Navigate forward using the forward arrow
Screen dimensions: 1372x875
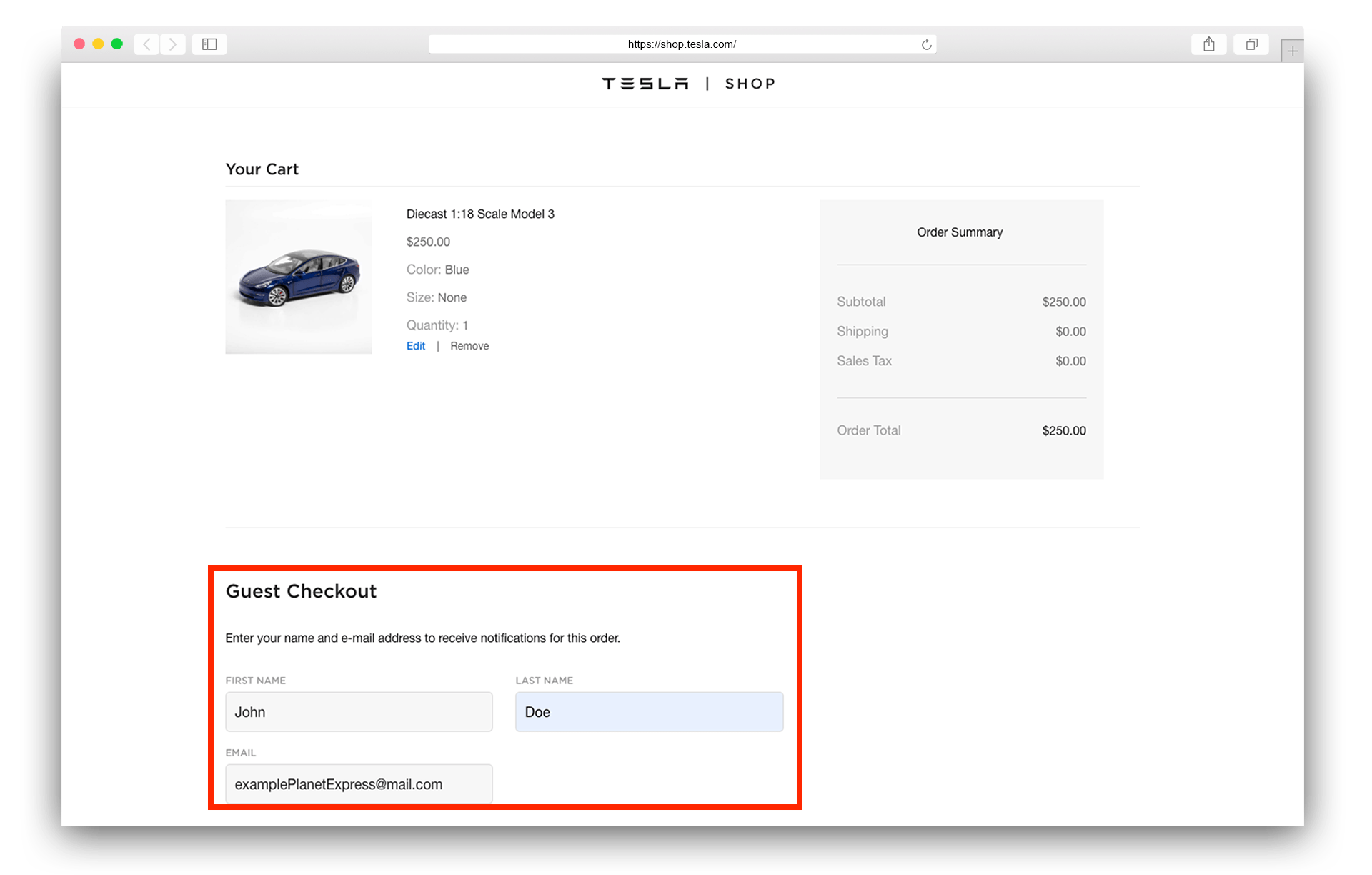pyautogui.click(x=173, y=44)
